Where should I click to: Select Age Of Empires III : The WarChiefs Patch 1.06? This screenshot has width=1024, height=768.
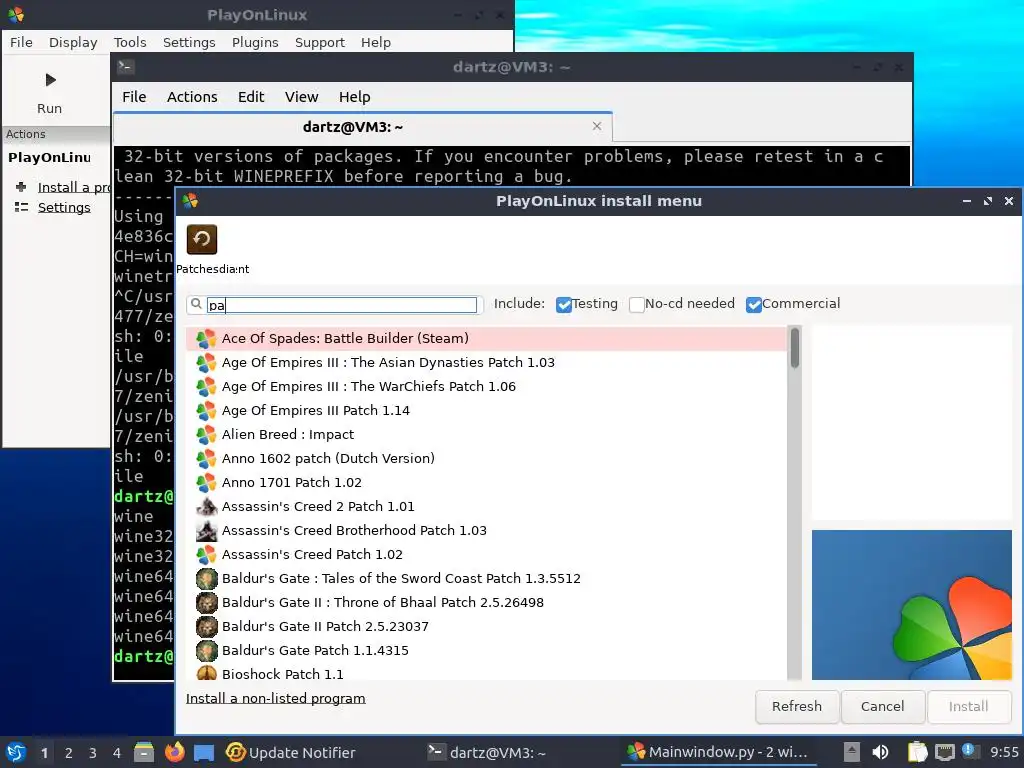tap(487, 387)
